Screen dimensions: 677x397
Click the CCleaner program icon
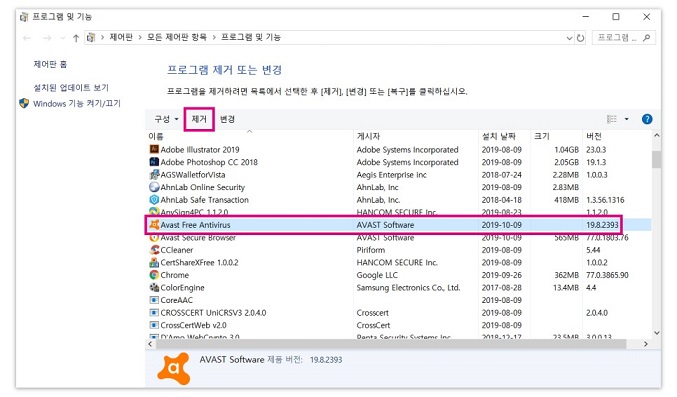[x=154, y=250]
